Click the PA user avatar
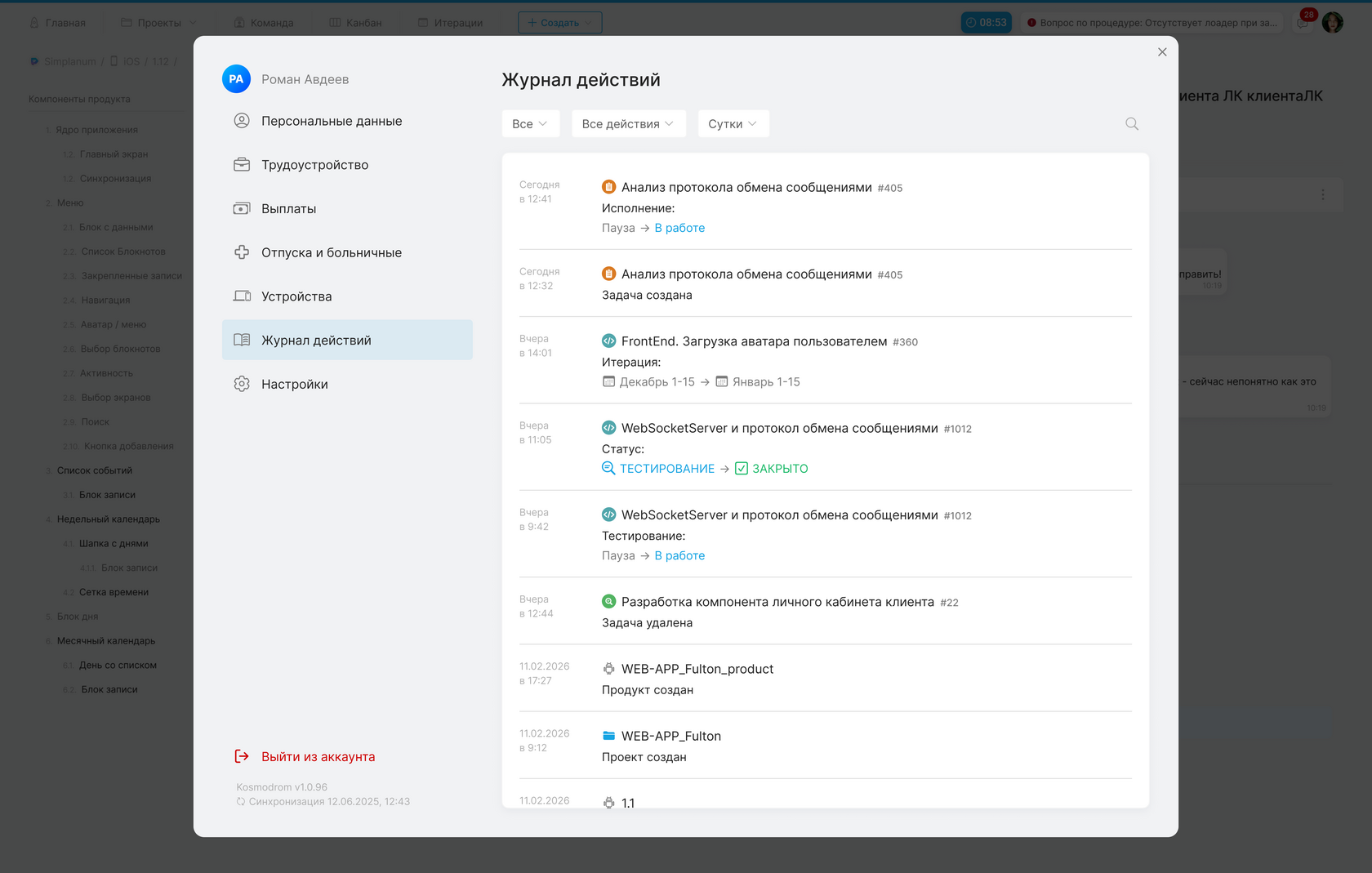The image size is (1372, 873). (236, 79)
